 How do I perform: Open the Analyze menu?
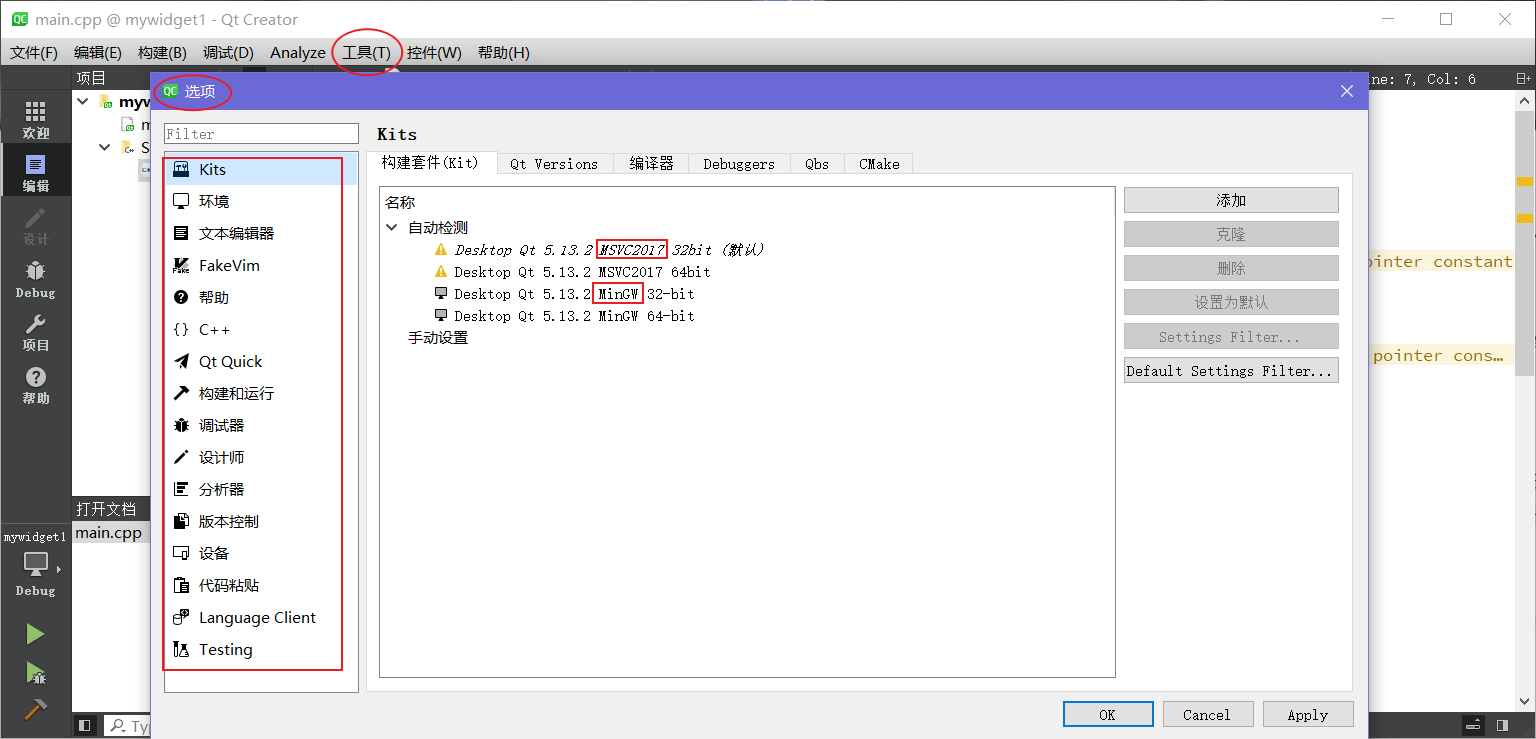click(x=298, y=53)
